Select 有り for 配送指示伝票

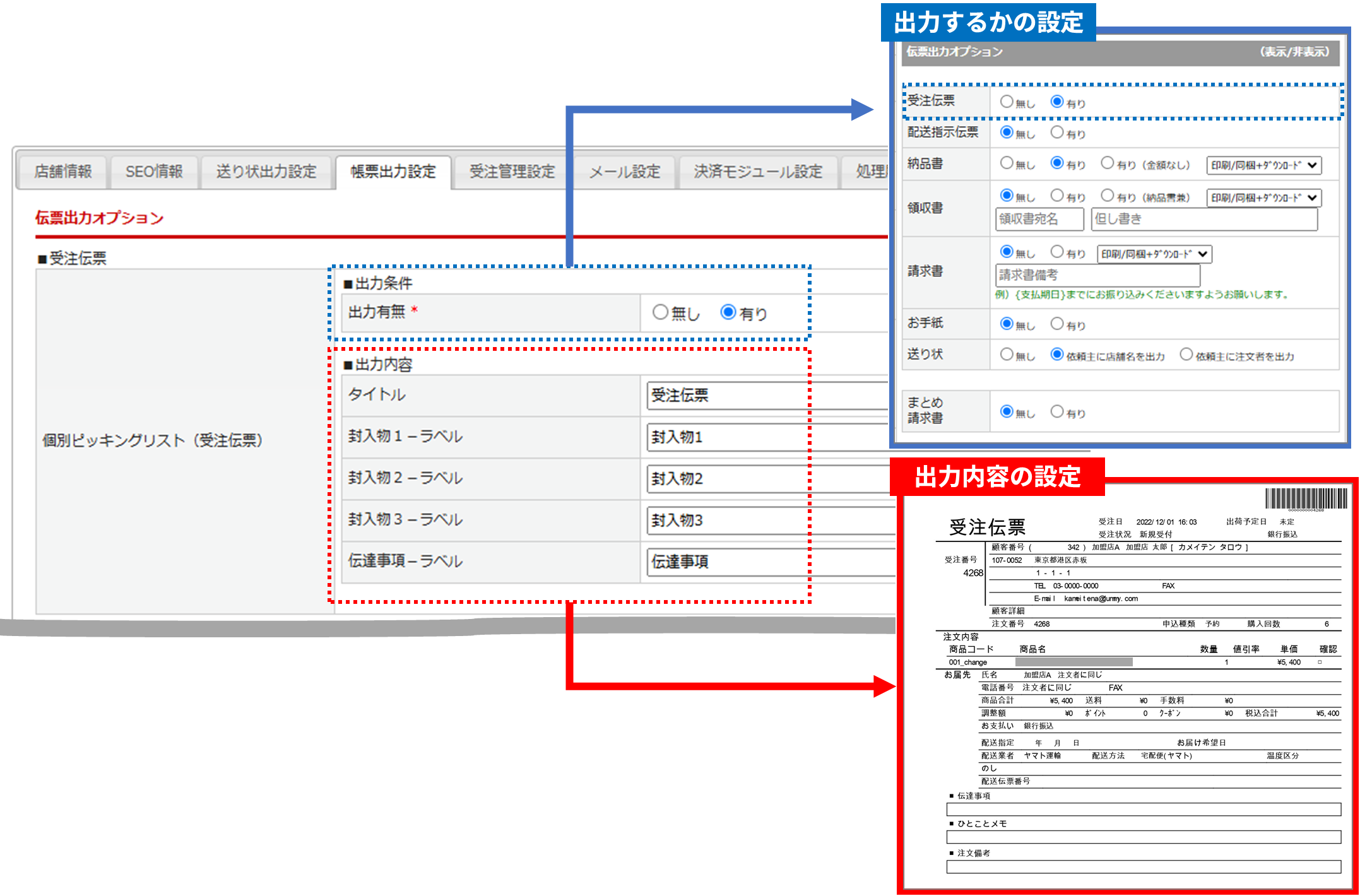pyautogui.click(x=1057, y=133)
